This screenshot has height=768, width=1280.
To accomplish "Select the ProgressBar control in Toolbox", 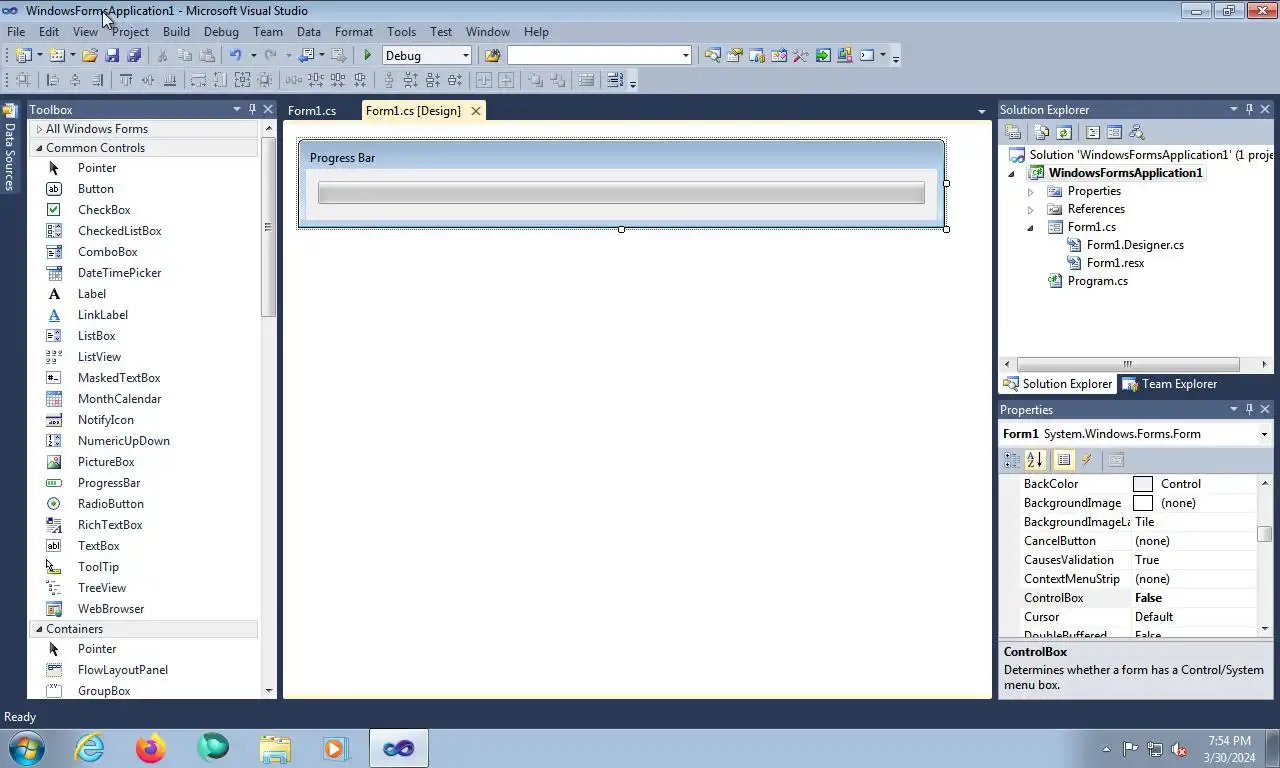I will 109,483.
